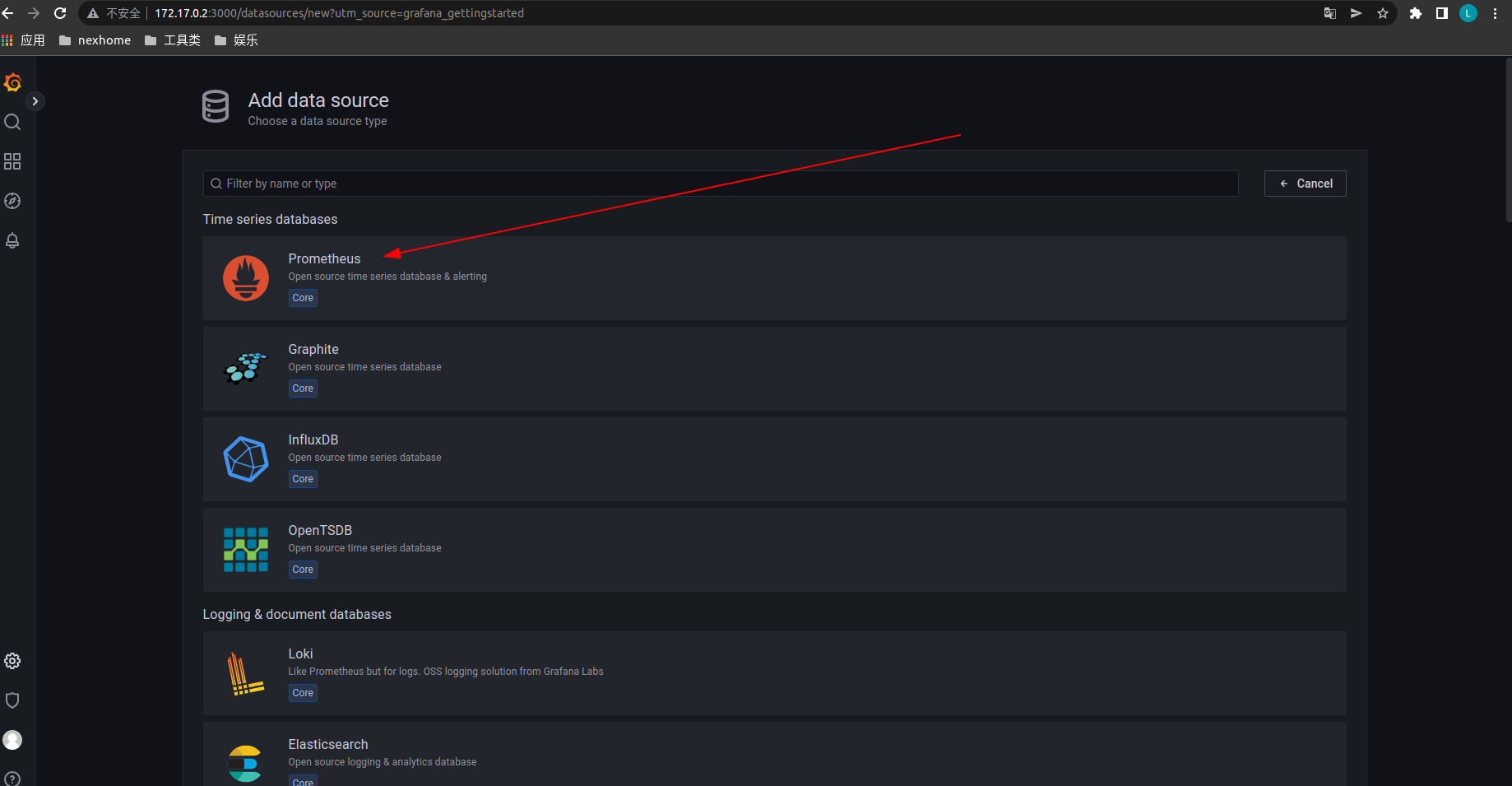Click the OpenTSDB logo icon
The width and height of the screenshot is (1512, 786).
(x=246, y=550)
